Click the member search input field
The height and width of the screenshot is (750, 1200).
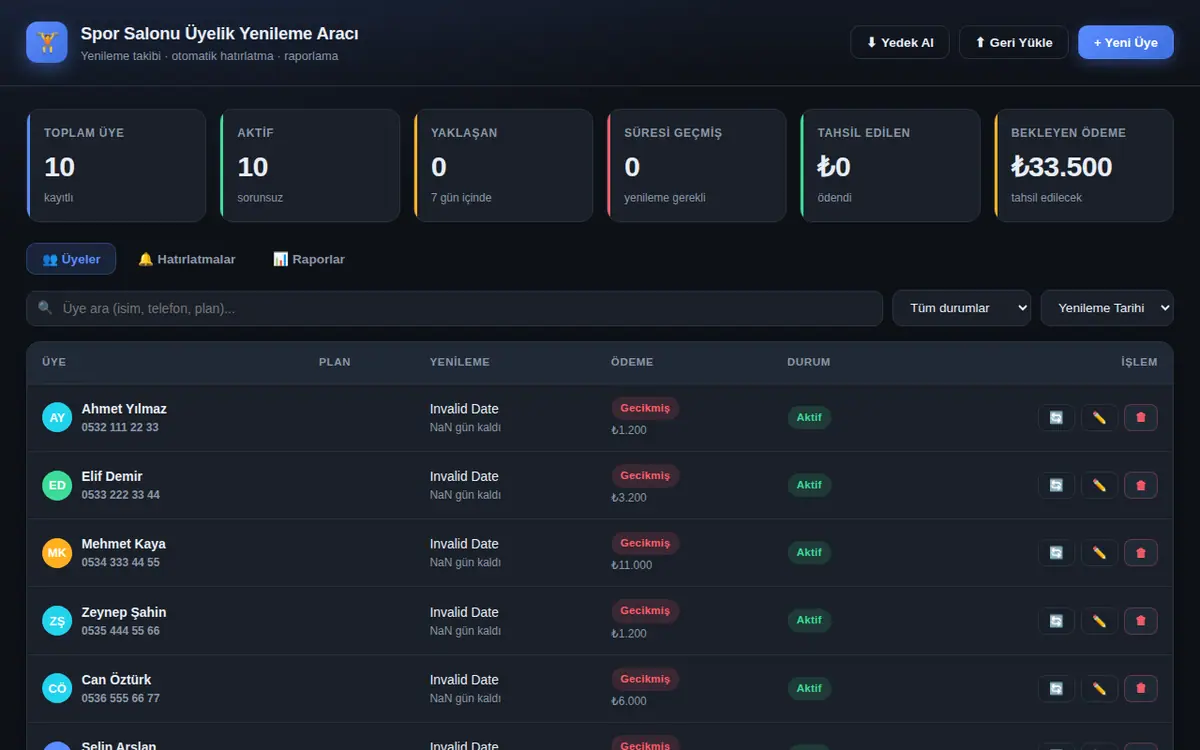[x=455, y=308]
